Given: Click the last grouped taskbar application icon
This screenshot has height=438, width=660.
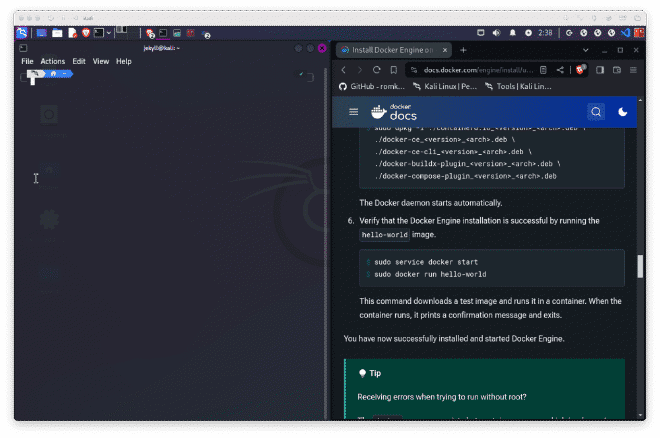Looking at the screenshot, I should coord(206,34).
